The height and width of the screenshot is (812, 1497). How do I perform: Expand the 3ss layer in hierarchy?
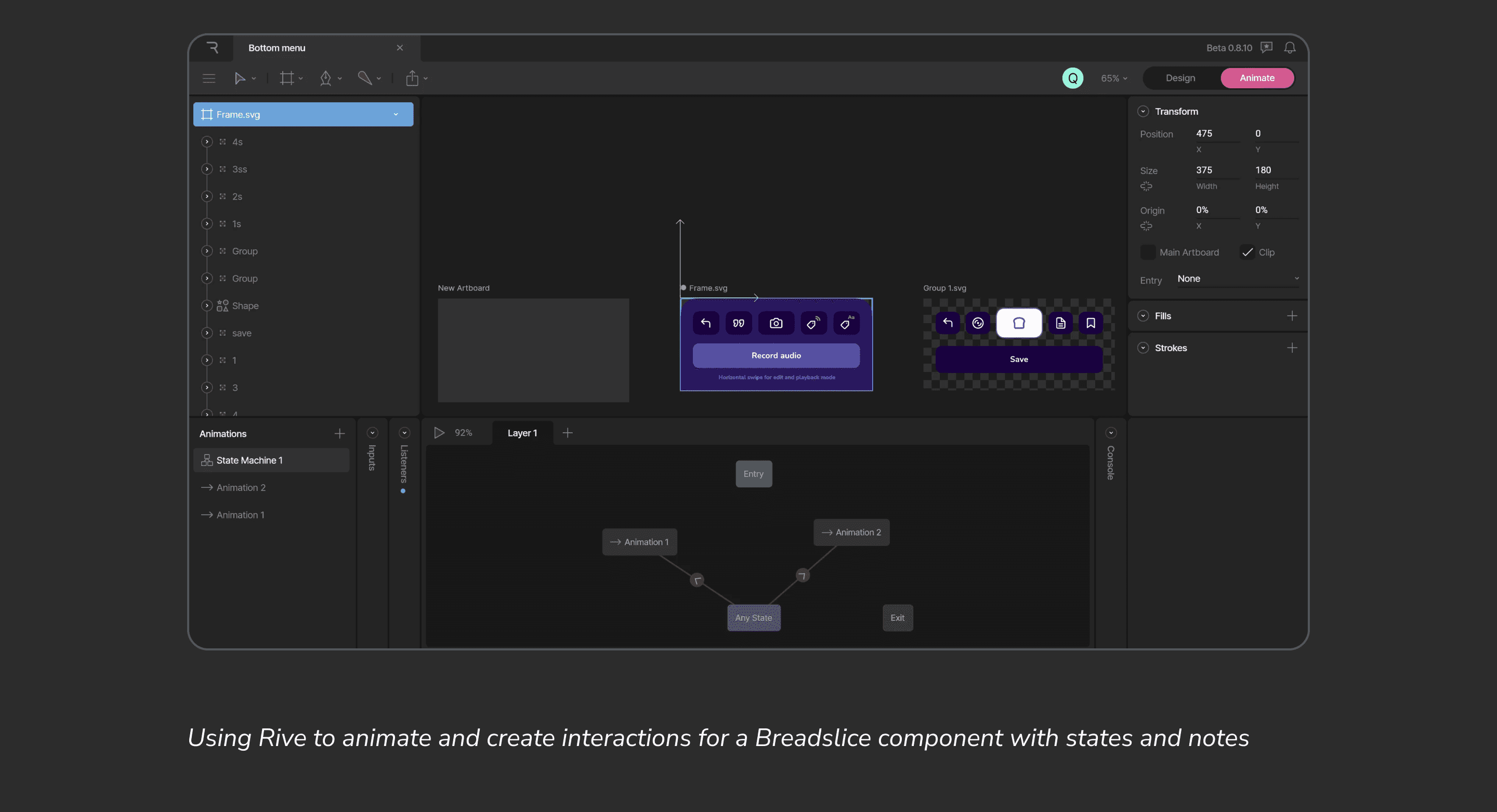click(207, 169)
